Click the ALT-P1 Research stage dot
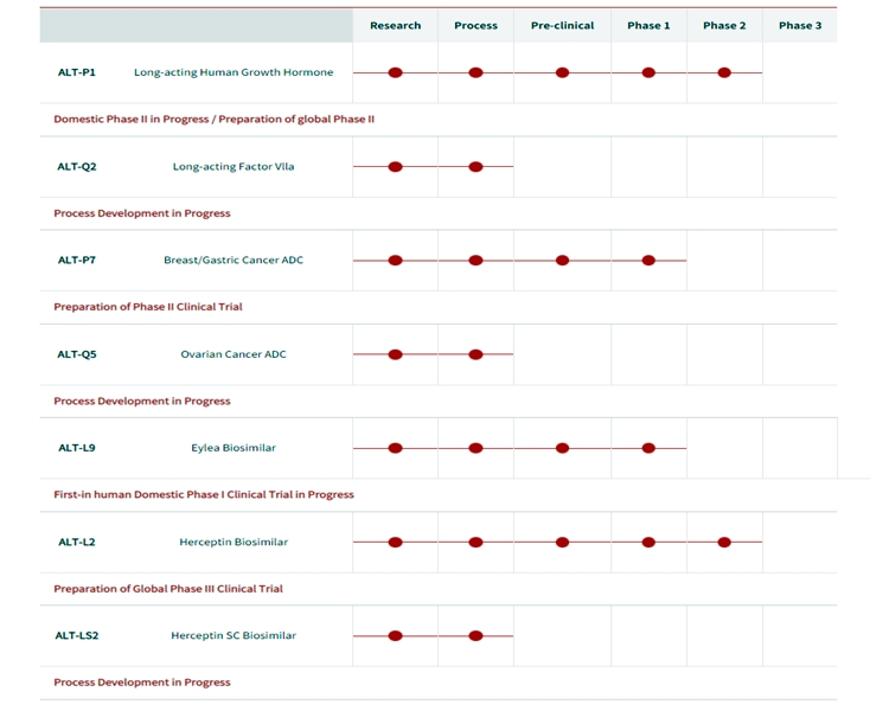Screen dimensions: 889x711 (x=395, y=73)
